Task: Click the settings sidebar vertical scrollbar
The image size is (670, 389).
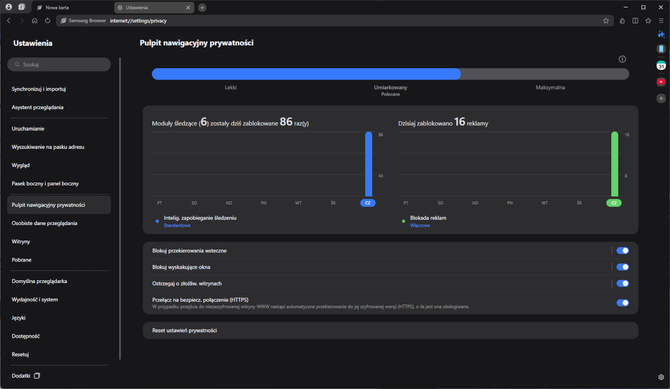Action: pyautogui.click(x=120, y=209)
